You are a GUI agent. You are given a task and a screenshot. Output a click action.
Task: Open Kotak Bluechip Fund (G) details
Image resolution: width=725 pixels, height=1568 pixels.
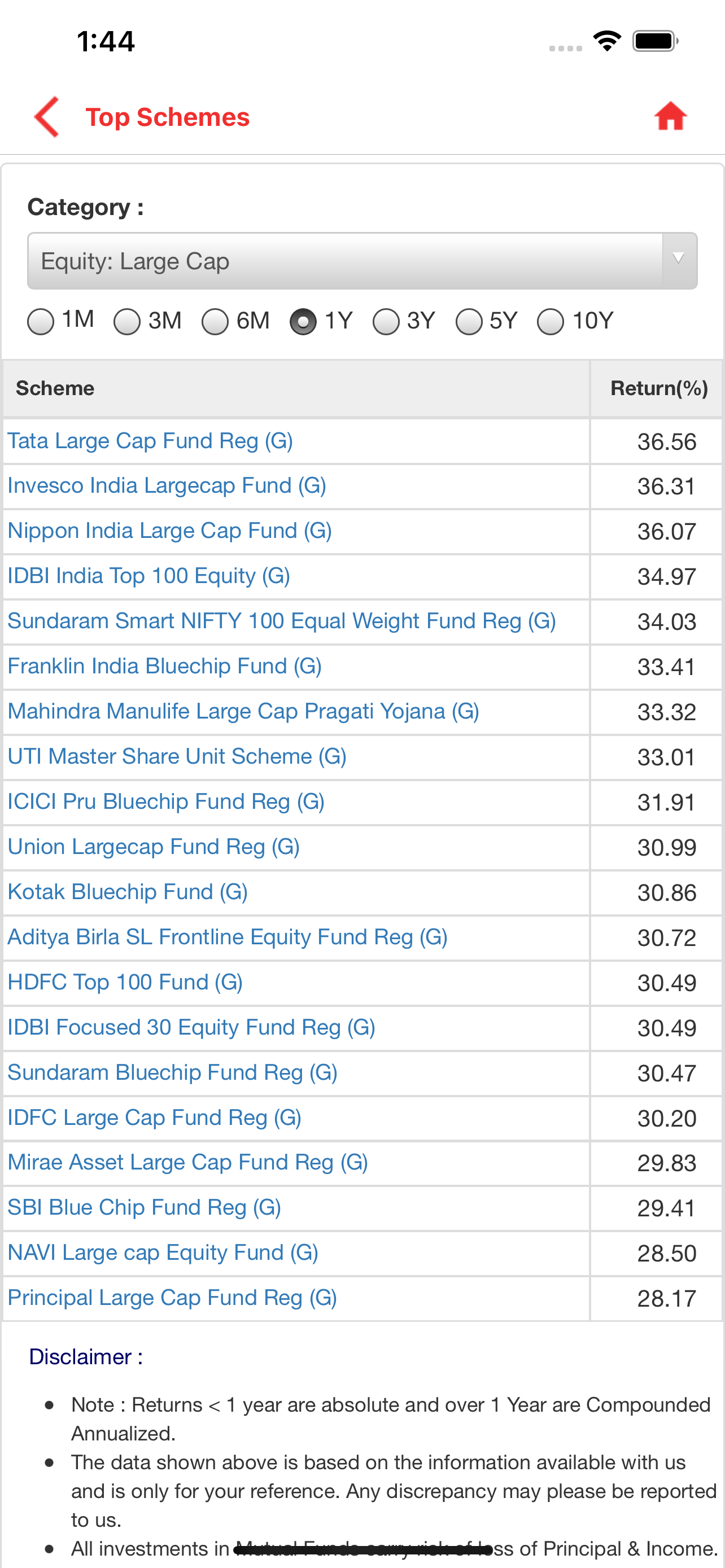pos(128,892)
